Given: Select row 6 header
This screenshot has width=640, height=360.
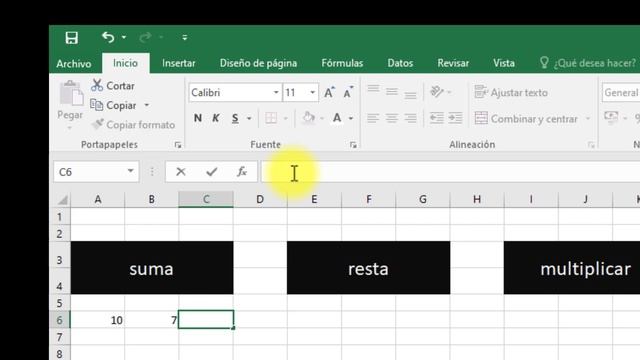Looking at the screenshot, I should [60, 320].
